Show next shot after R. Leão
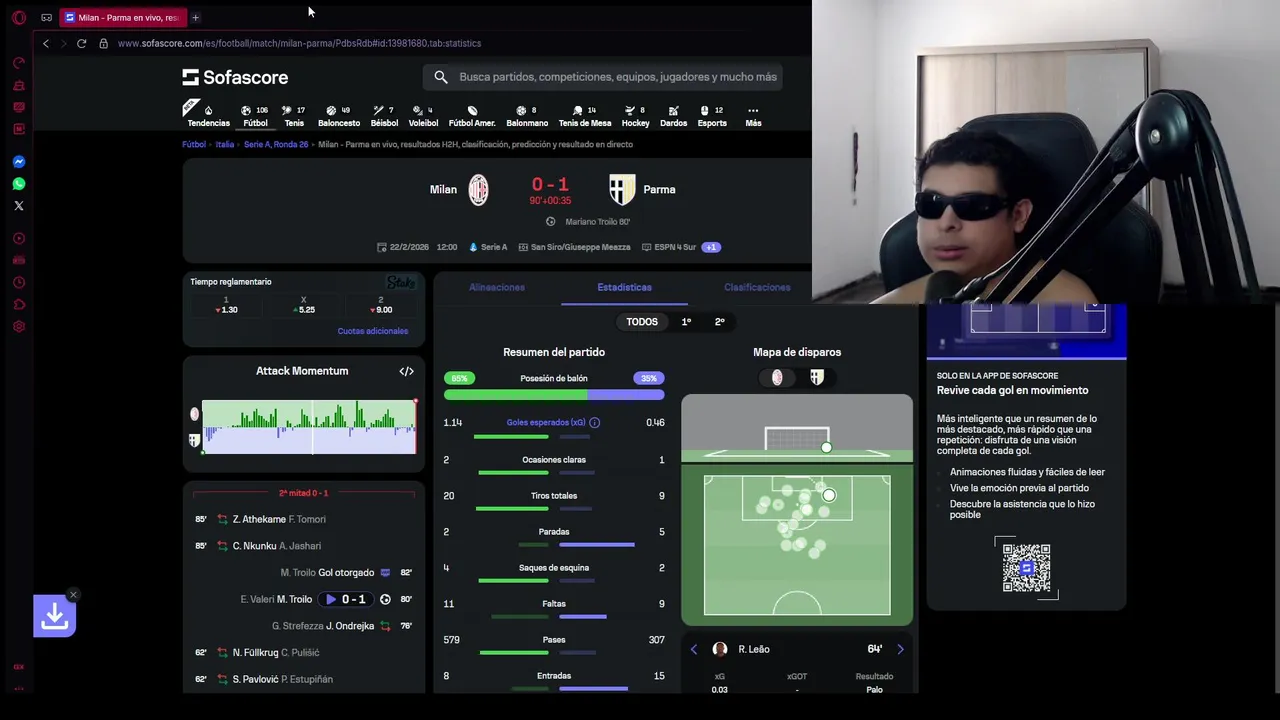Image resolution: width=1280 pixels, height=720 pixels. click(900, 649)
